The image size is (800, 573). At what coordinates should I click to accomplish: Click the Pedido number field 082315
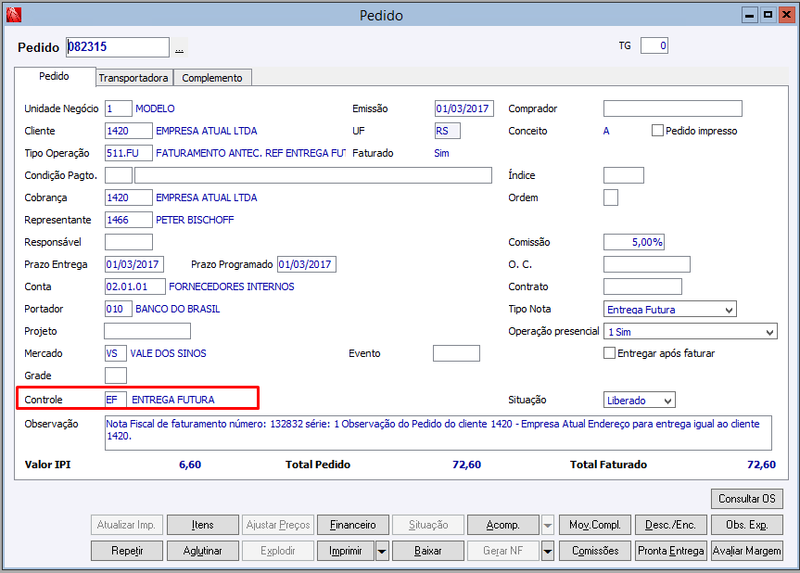tap(118, 47)
